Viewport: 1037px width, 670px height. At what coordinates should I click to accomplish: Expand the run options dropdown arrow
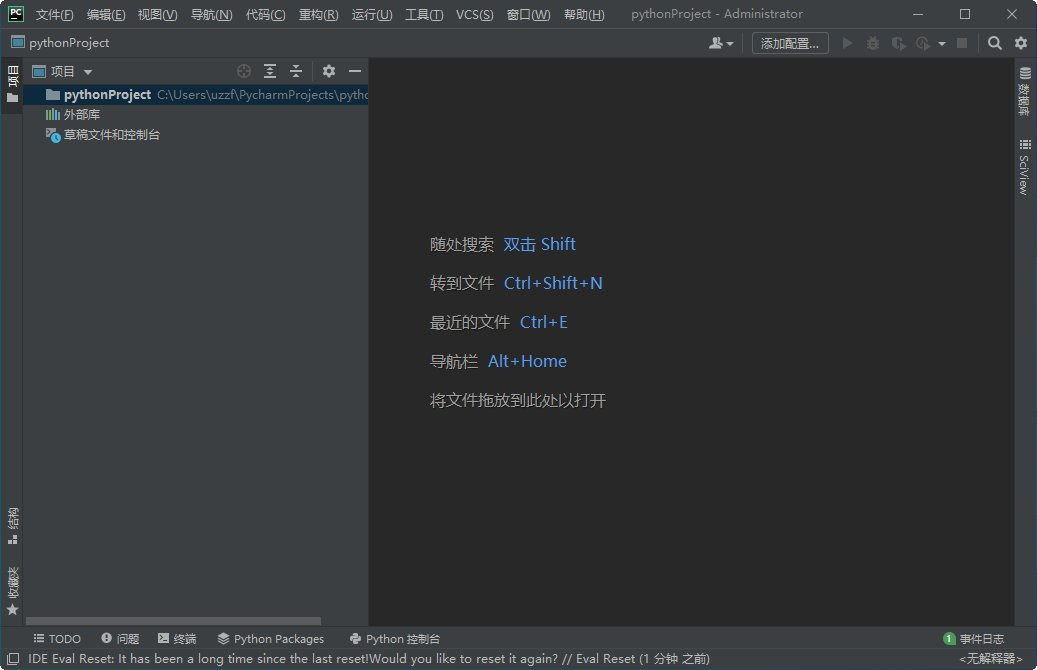942,44
